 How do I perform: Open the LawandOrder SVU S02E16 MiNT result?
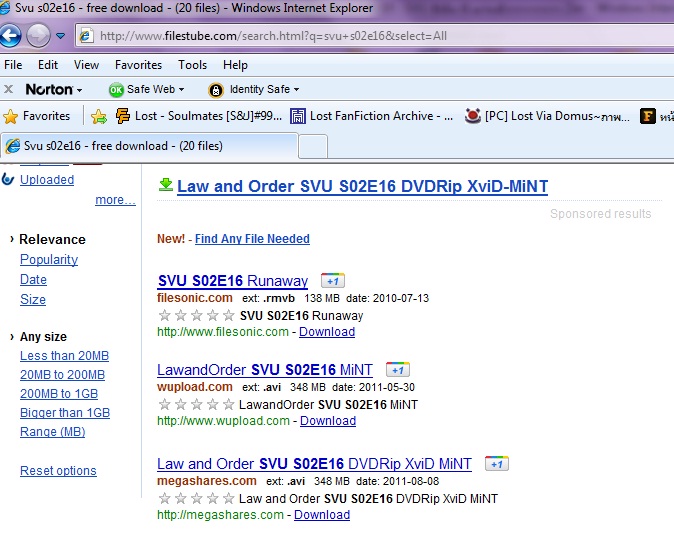(265, 370)
